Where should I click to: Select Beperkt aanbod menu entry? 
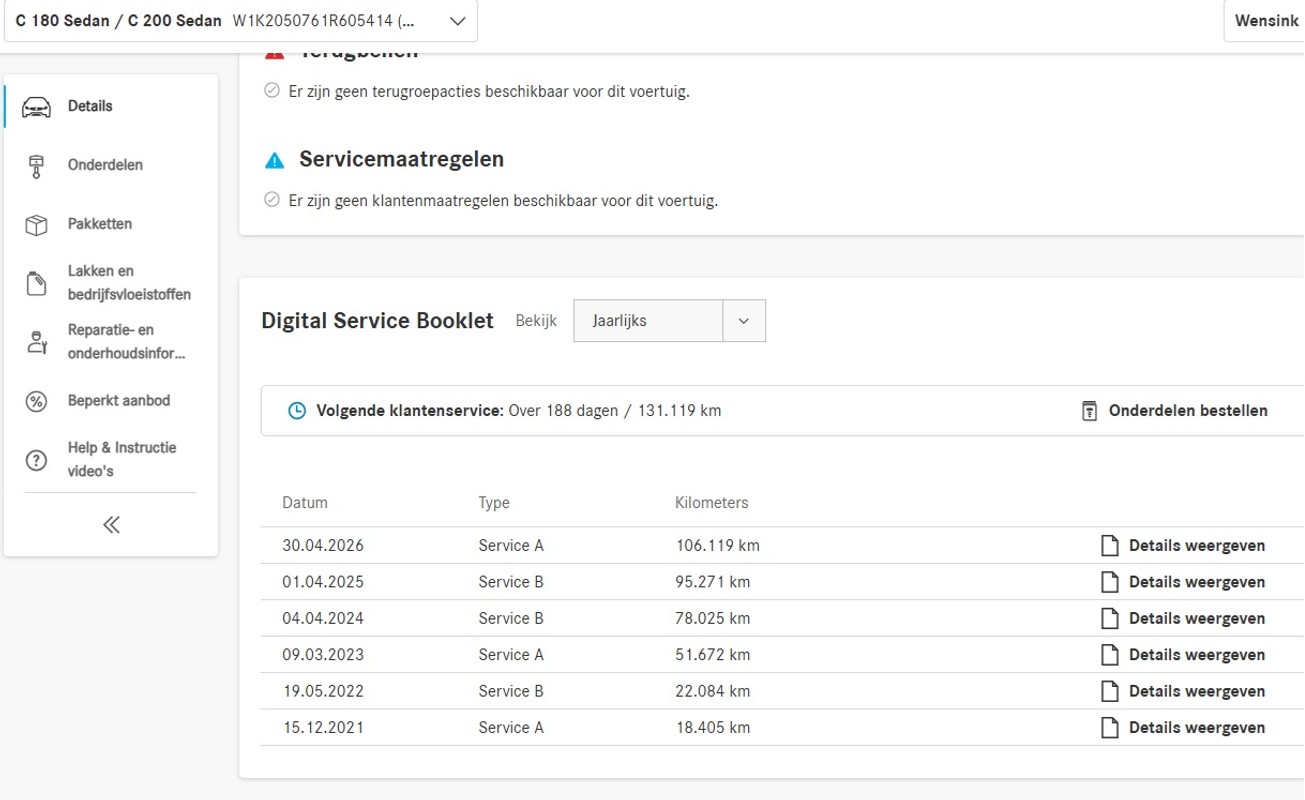[x=119, y=401]
